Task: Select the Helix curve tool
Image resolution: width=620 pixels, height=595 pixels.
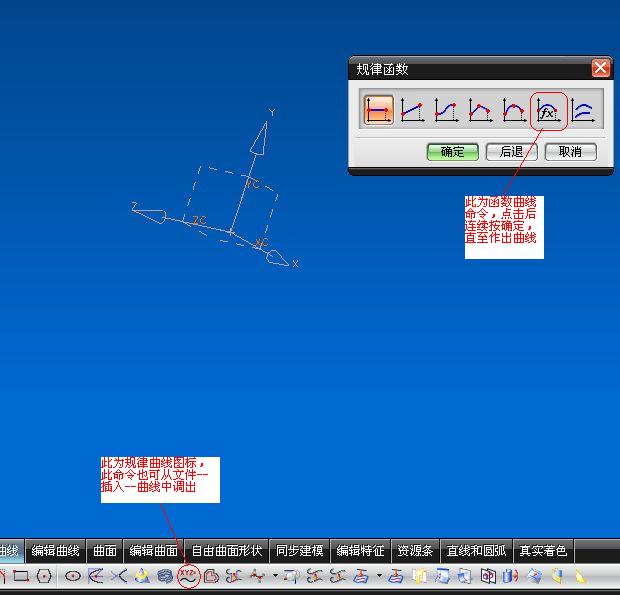Action: coord(165,576)
